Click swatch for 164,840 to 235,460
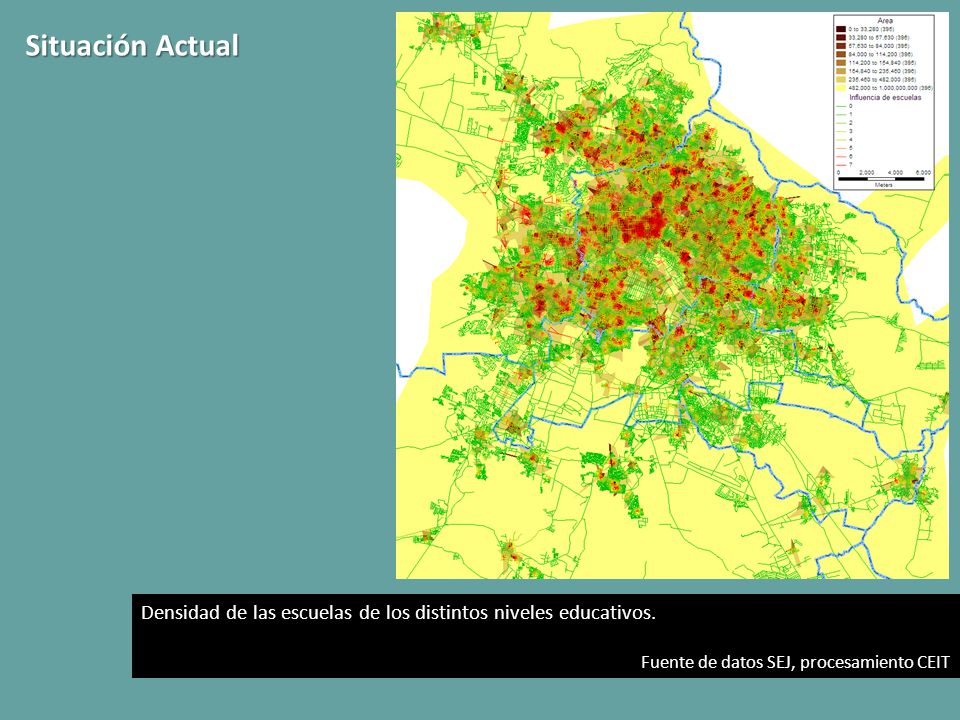Viewport: 960px width, 720px height. (841, 71)
